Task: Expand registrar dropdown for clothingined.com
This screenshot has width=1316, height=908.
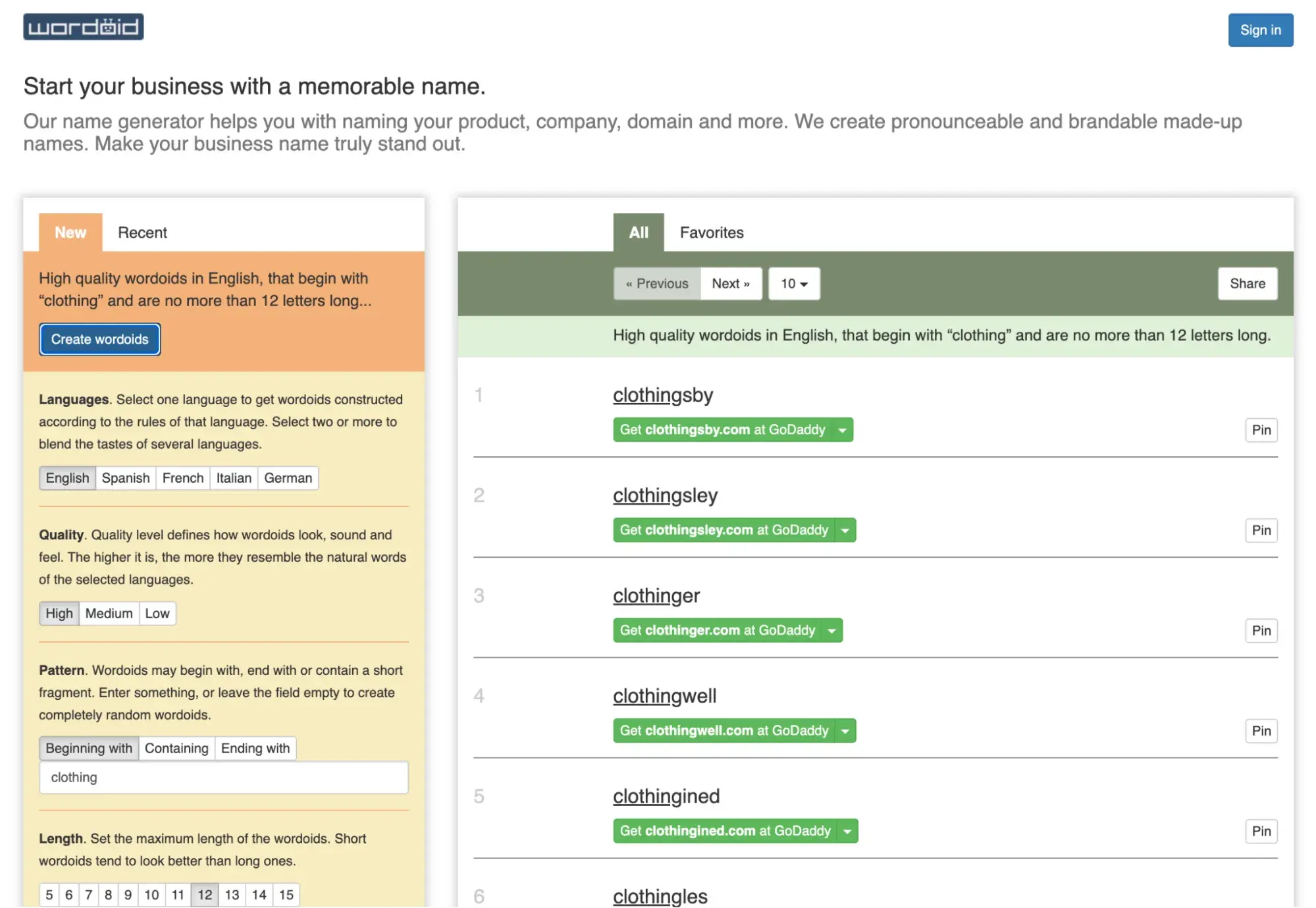Action: click(x=848, y=831)
